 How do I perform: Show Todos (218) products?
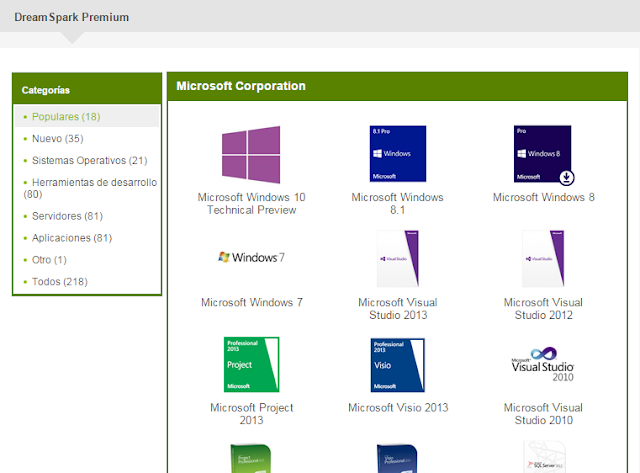pos(60,282)
